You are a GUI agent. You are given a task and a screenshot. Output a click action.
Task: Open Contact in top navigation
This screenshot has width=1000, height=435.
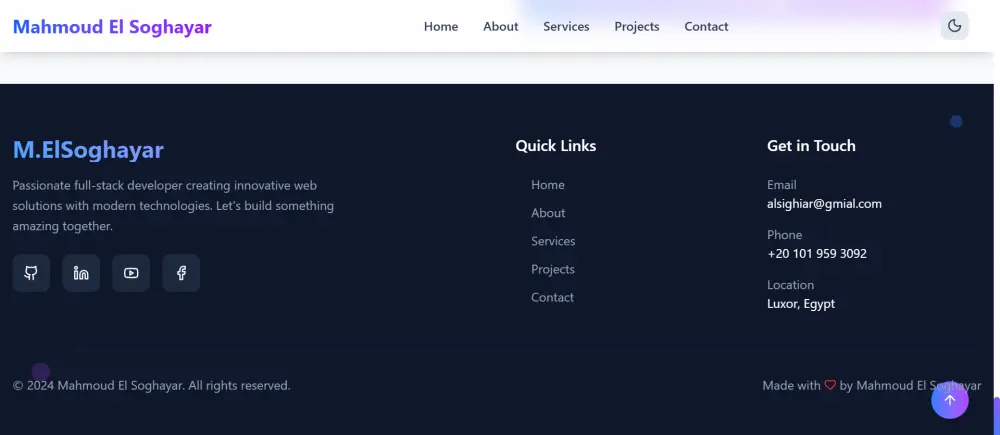[706, 26]
